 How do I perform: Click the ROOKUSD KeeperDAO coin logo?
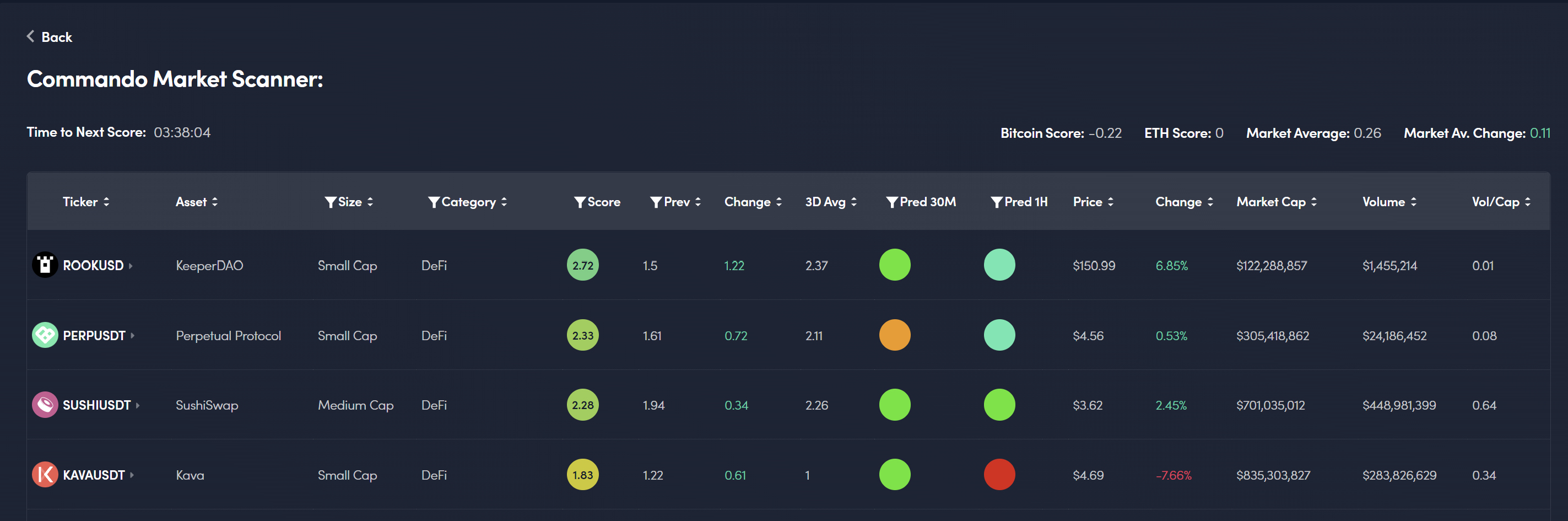(x=45, y=265)
